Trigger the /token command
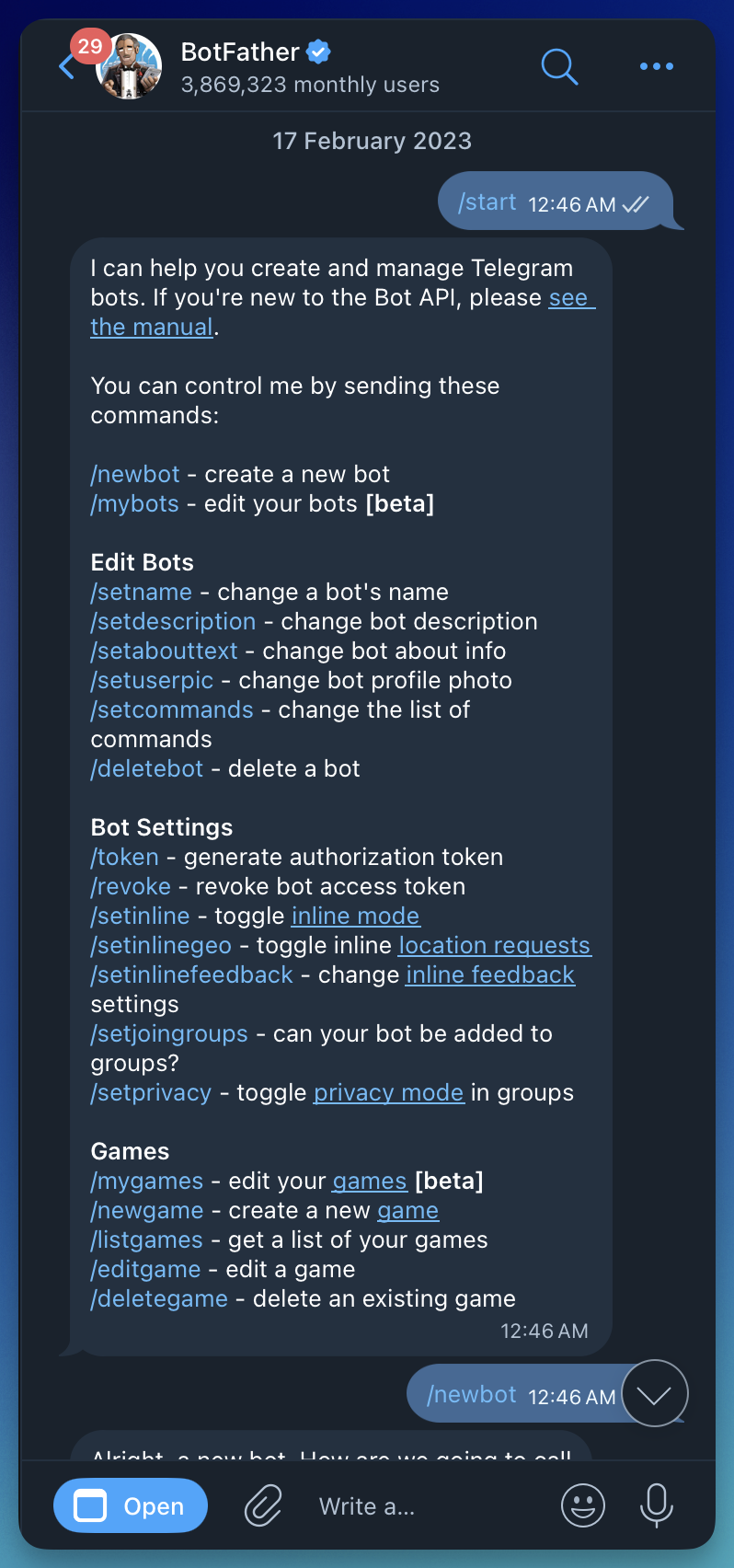Viewport: 734px width, 1568px height. (x=124, y=856)
